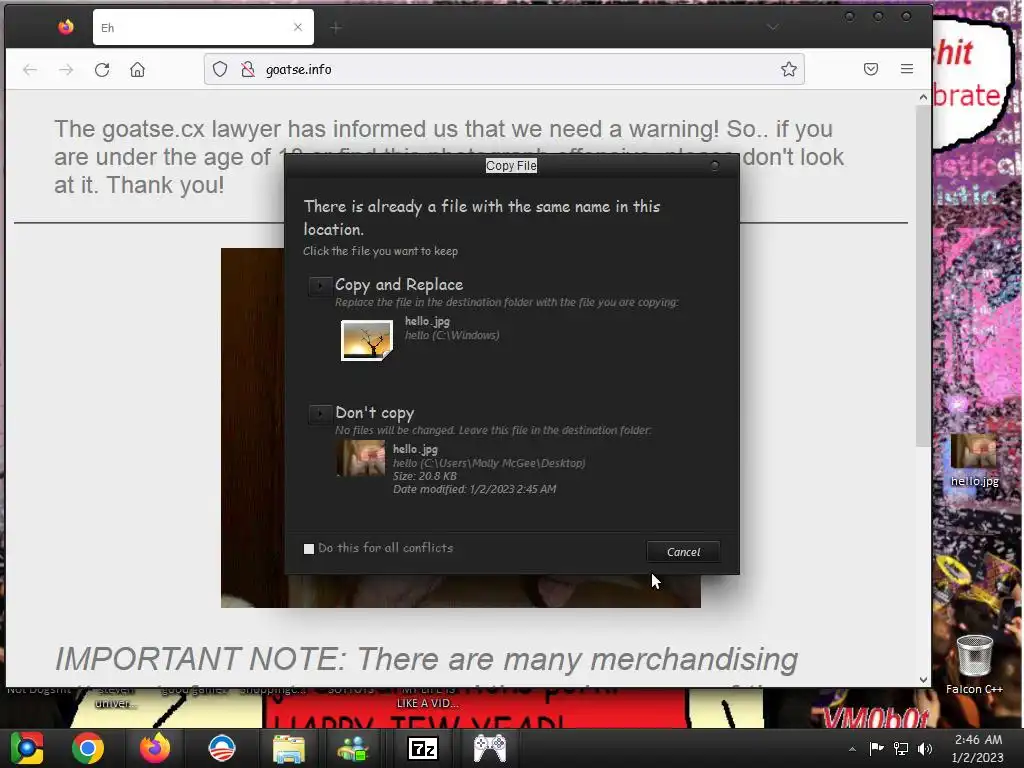The width and height of the screenshot is (1024, 768).
Task: Tick 'Do this for all conflicts' checkbox
Action: pos(309,549)
